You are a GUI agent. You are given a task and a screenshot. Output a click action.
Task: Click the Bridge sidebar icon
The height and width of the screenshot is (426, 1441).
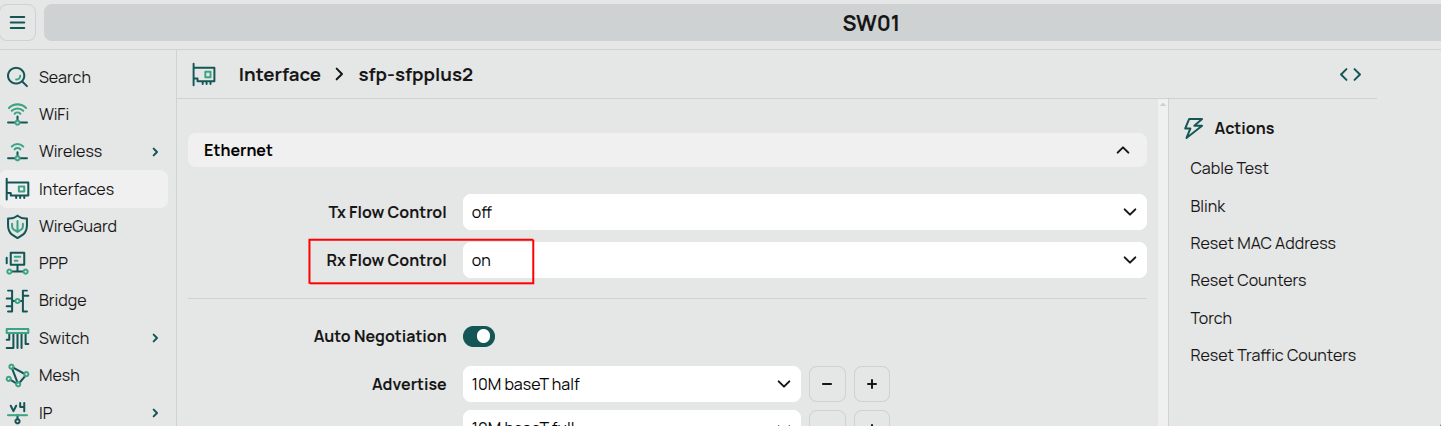pos(17,300)
